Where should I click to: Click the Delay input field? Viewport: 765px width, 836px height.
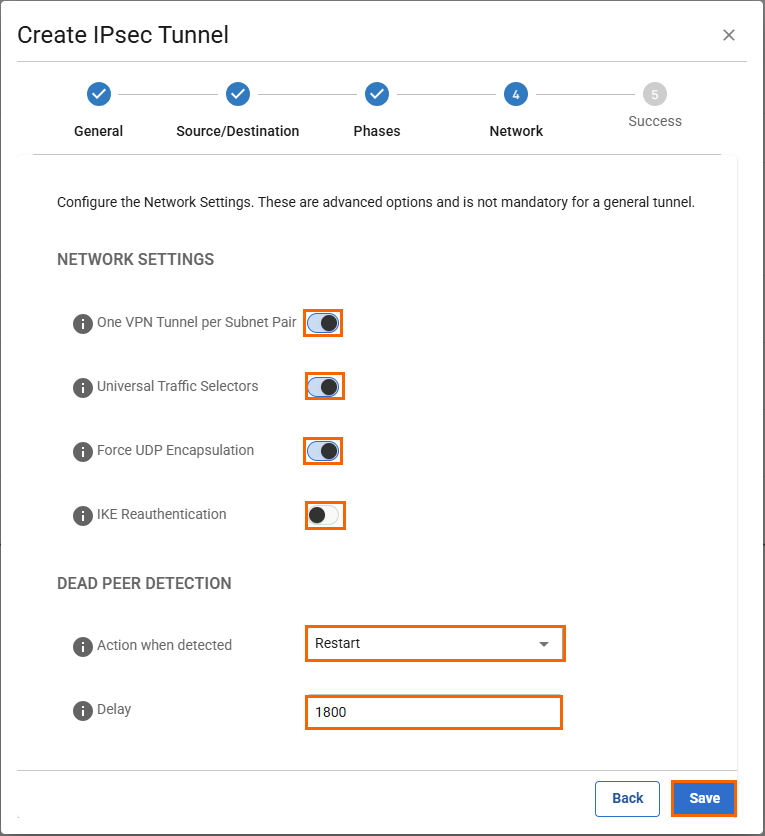(433, 712)
